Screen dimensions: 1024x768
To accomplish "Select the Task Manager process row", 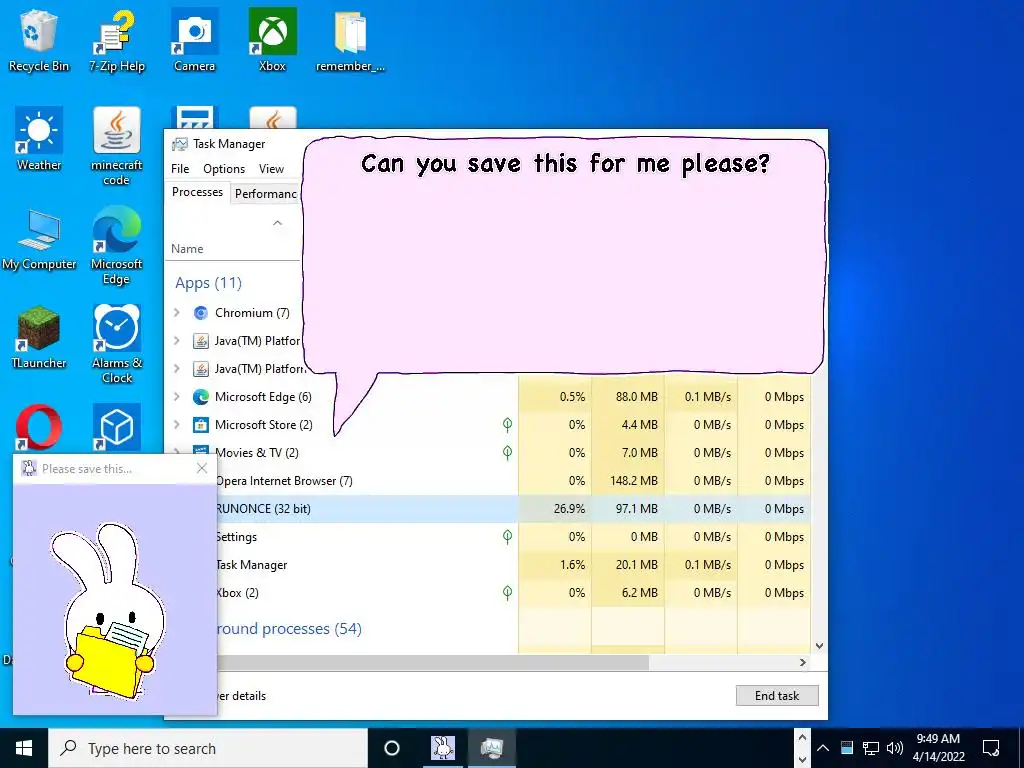I will point(513,565).
